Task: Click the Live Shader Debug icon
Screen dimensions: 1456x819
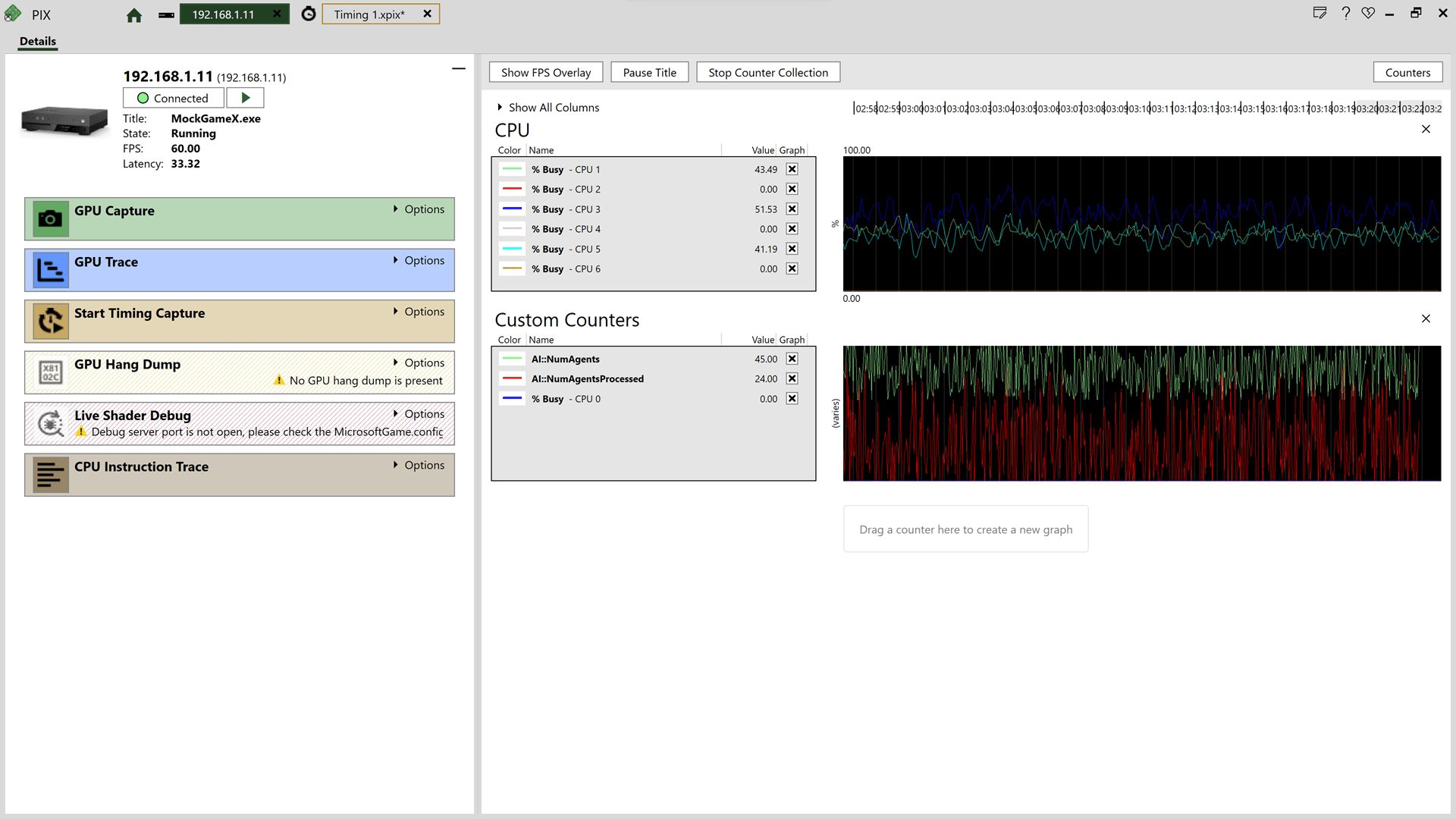Action: 51,424
